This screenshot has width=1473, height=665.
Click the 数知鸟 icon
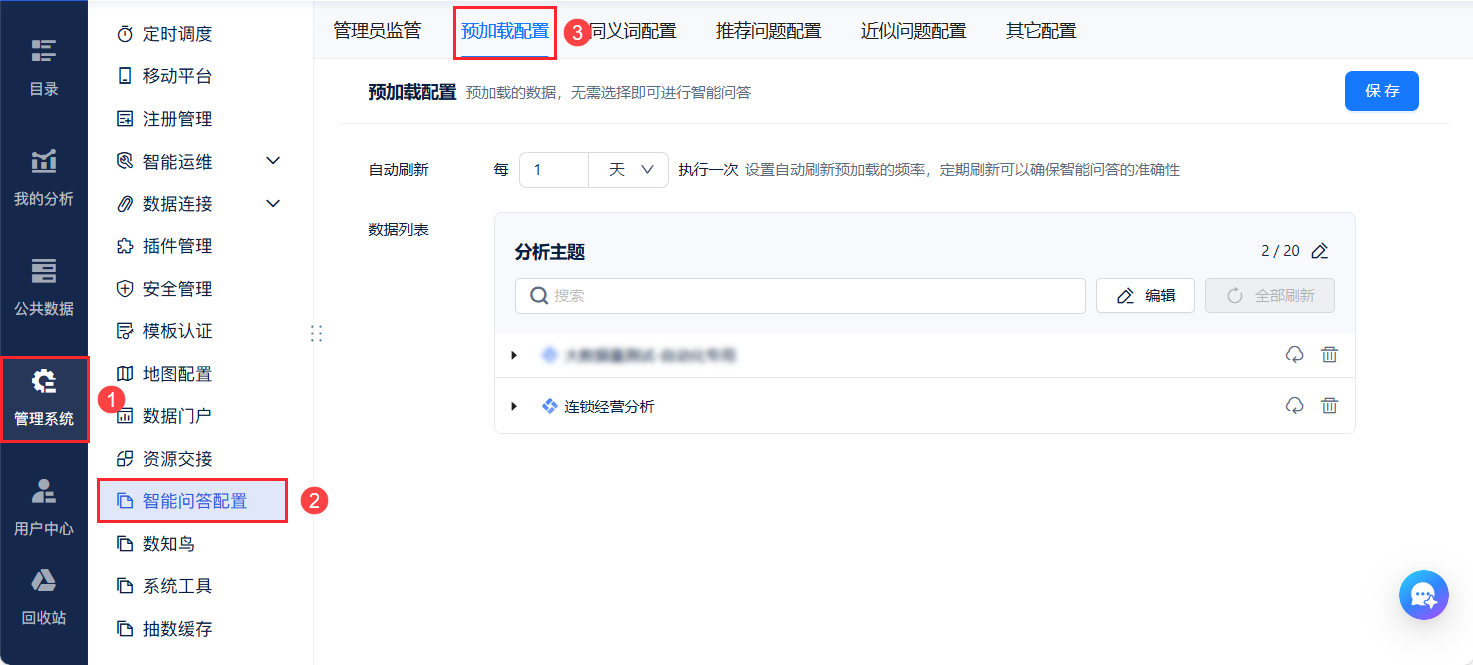click(x=125, y=544)
